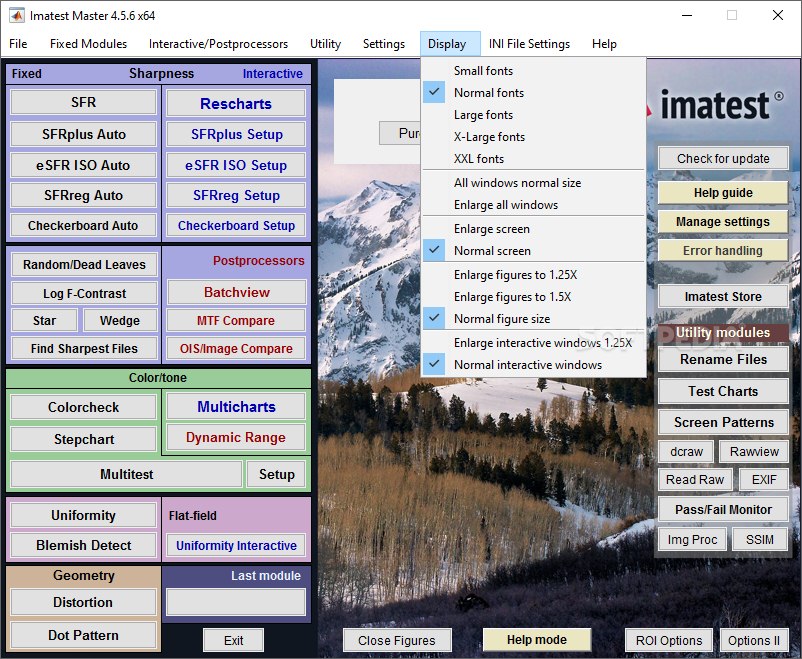Image resolution: width=802 pixels, height=659 pixels.
Task: Open the Fixed Modules menu
Action: click(x=88, y=44)
